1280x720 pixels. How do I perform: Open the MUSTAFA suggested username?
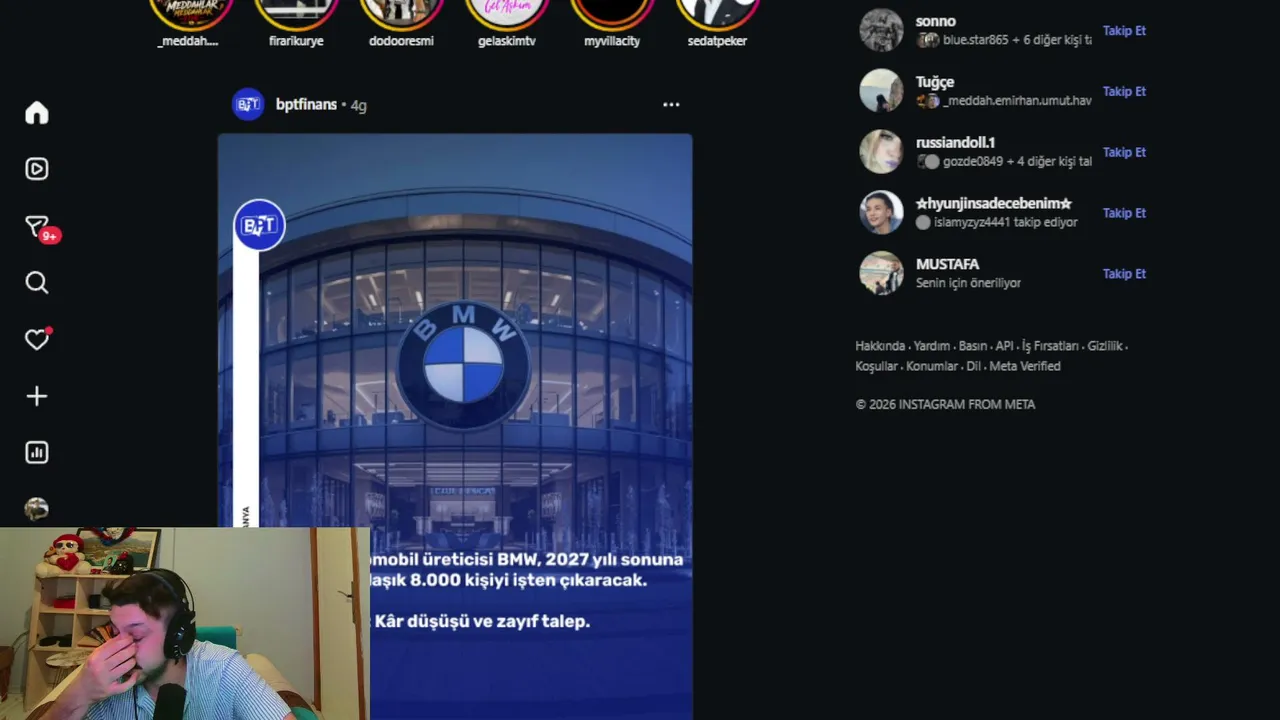[x=947, y=264]
